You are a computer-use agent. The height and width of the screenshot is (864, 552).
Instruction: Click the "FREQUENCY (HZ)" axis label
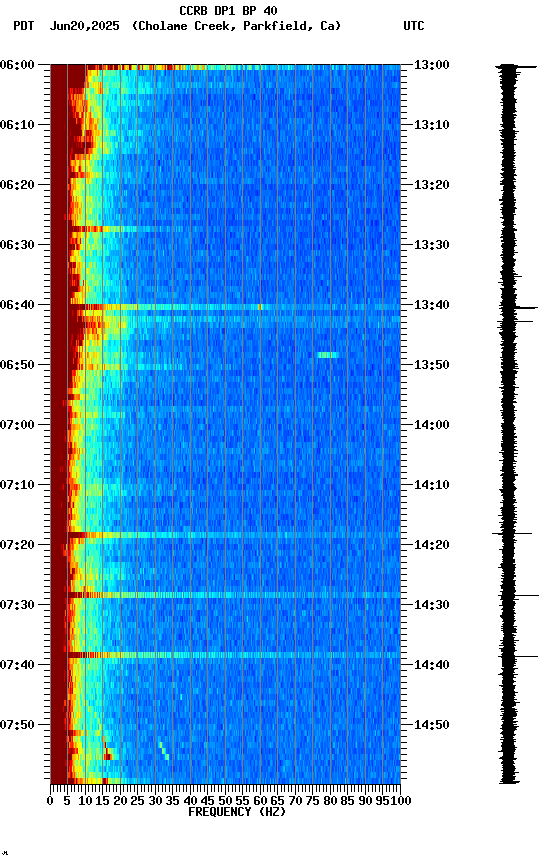click(x=237, y=812)
